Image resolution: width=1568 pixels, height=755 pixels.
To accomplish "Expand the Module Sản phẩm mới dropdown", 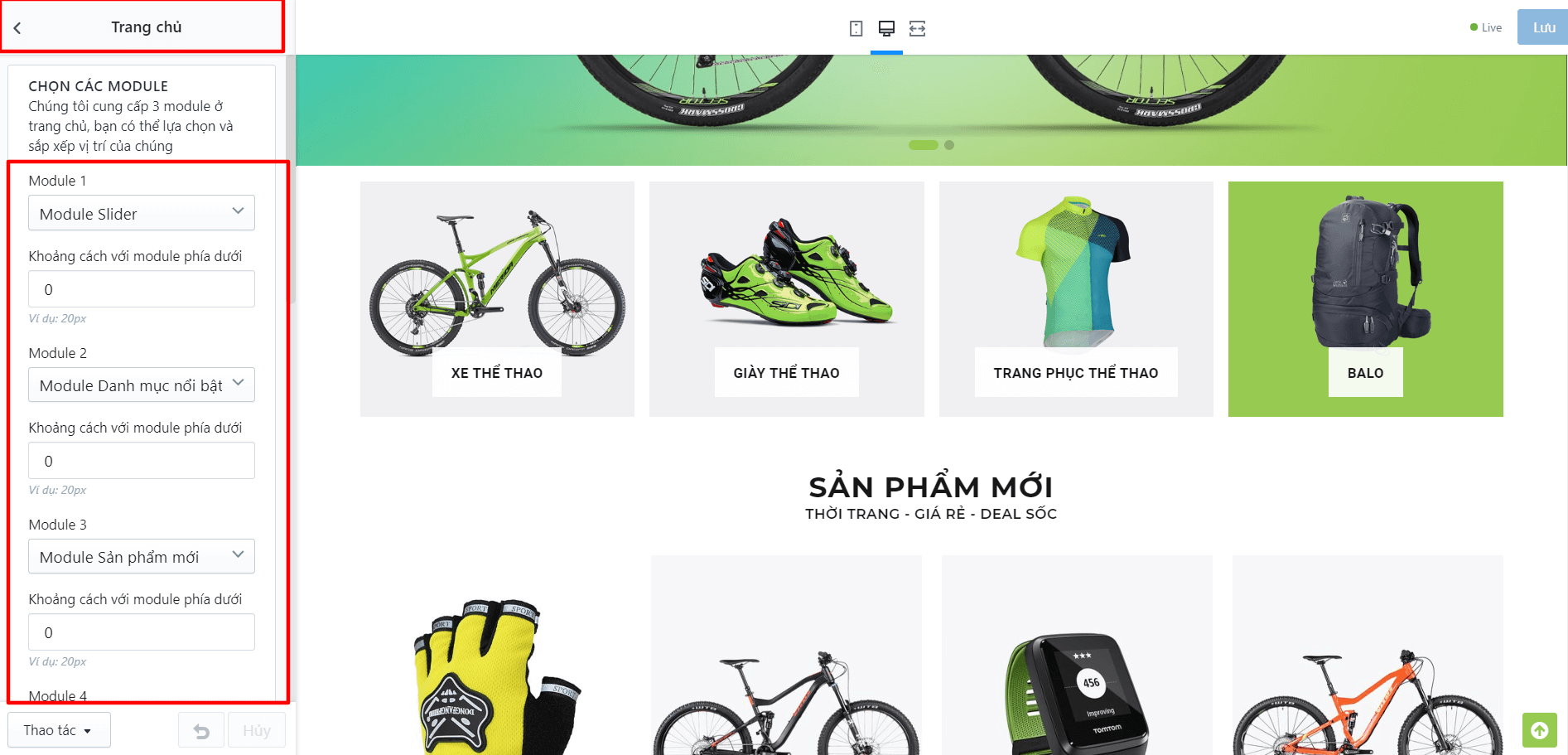I will click(x=142, y=556).
